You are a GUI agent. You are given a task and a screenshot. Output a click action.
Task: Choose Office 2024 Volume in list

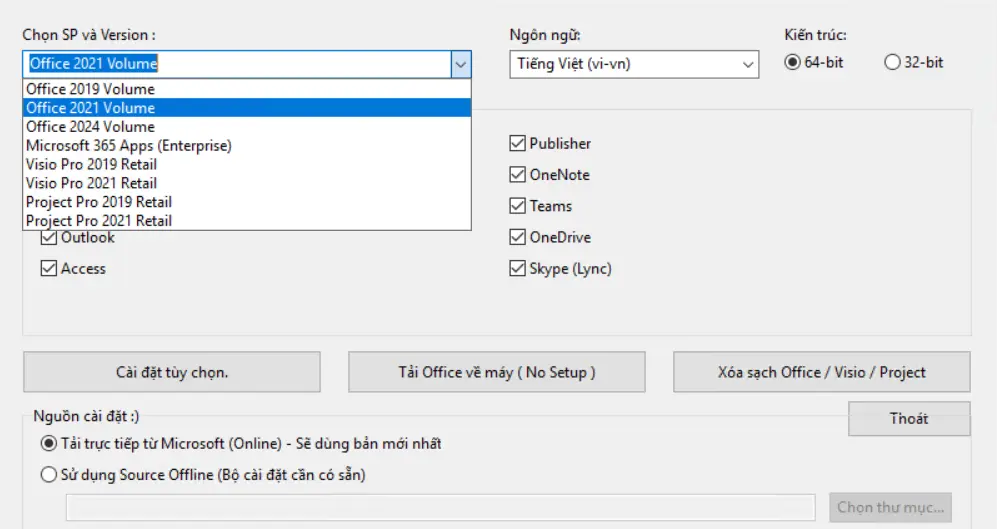(90, 127)
